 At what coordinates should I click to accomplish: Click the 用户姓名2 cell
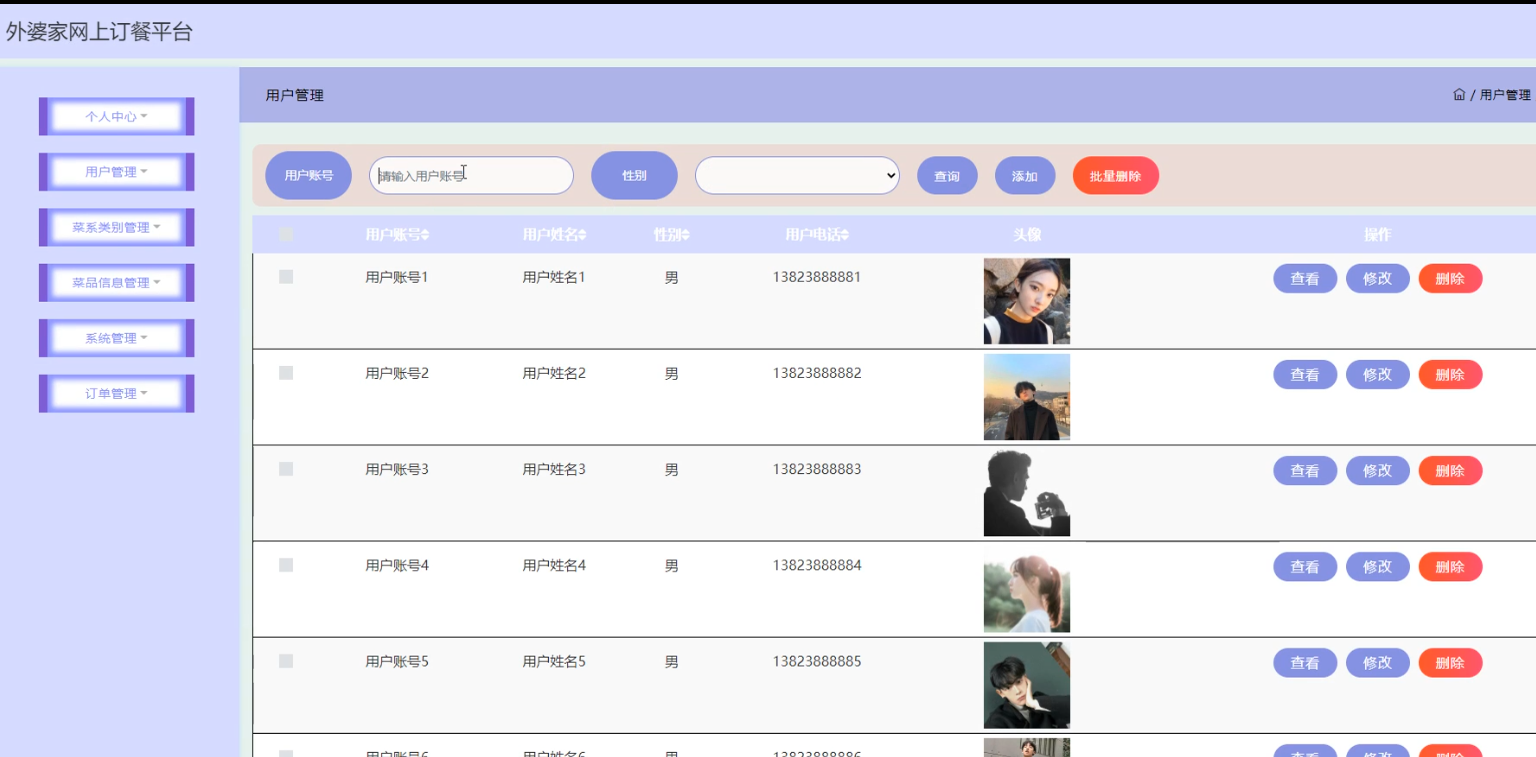554,373
